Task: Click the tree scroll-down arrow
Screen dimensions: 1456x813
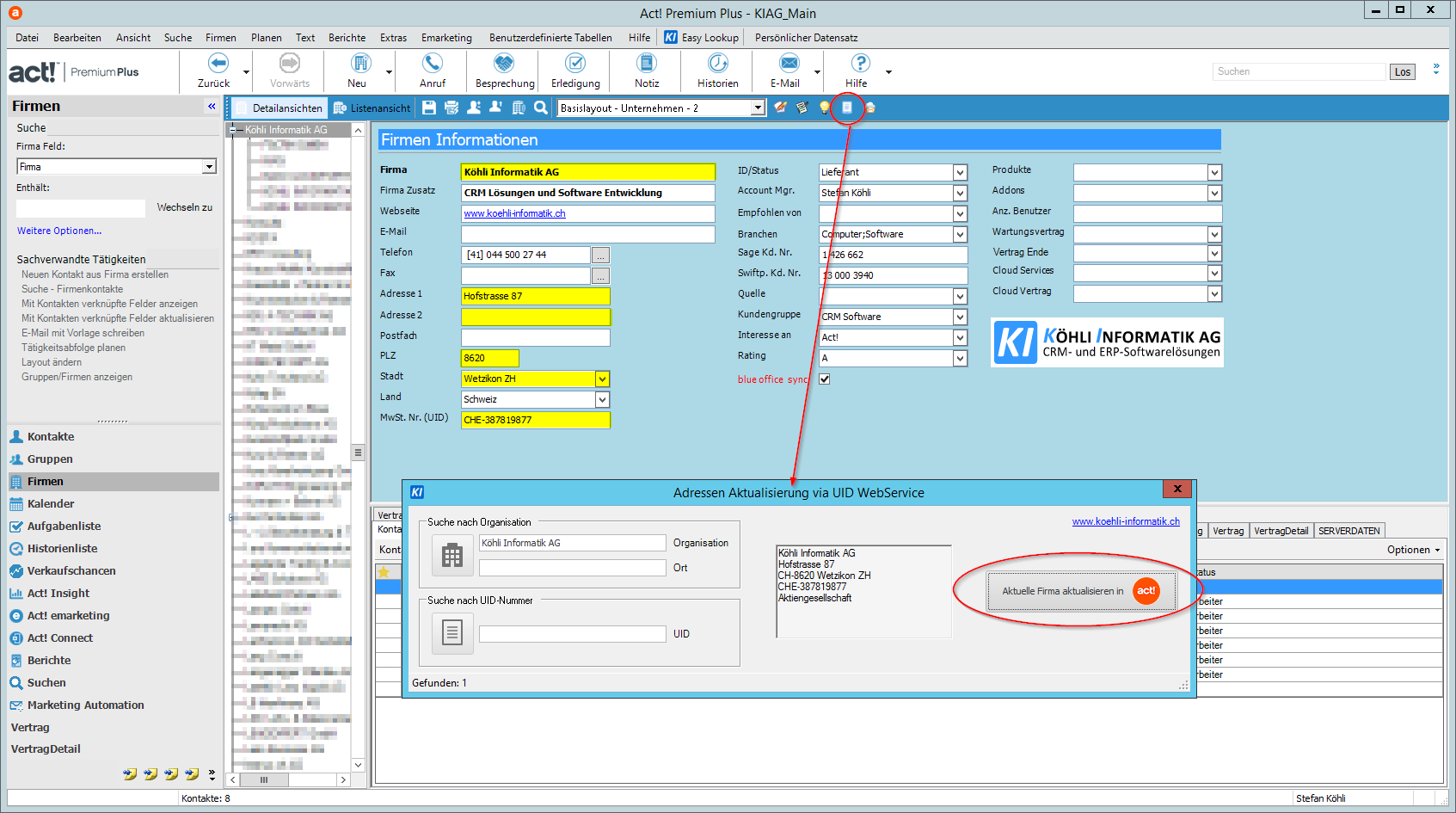Action: pyautogui.click(x=358, y=764)
